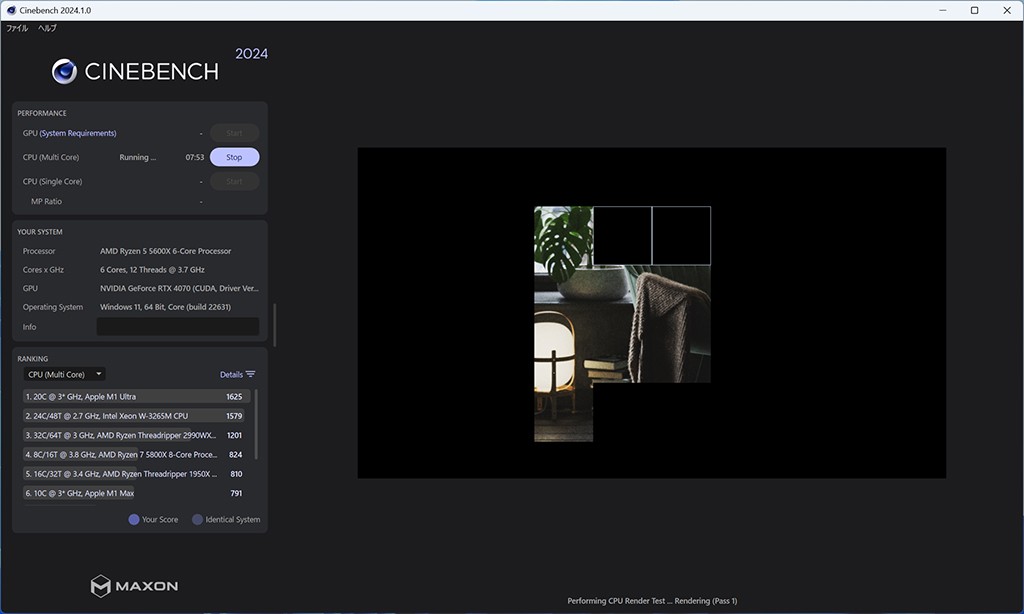Click the Info text field
Image resolution: width=1024 pixels, height=614 pixels.
(177, 327)
